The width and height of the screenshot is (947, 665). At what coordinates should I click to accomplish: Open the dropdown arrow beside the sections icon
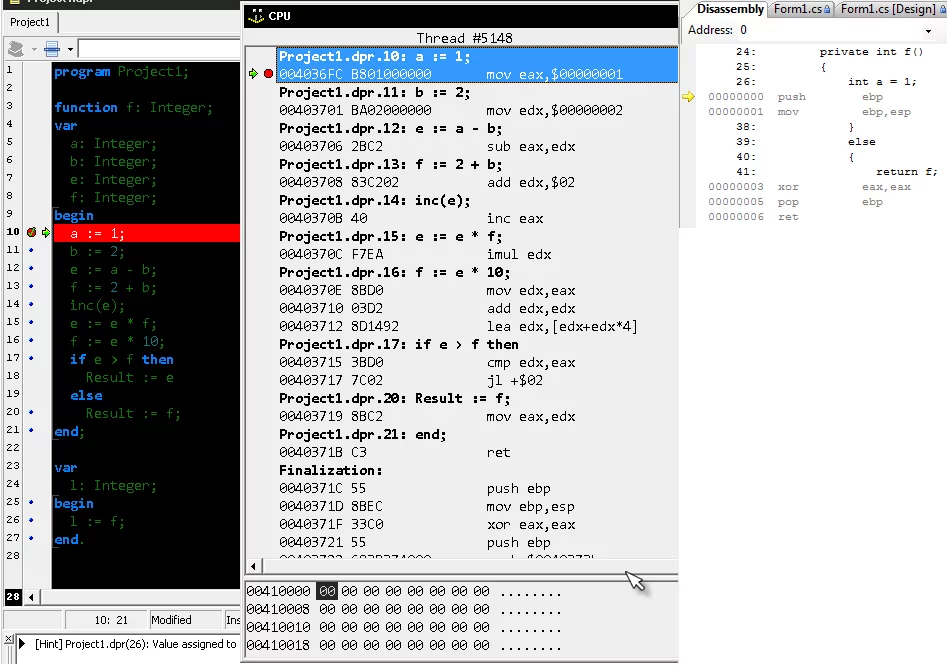click(x=68, y=49)
